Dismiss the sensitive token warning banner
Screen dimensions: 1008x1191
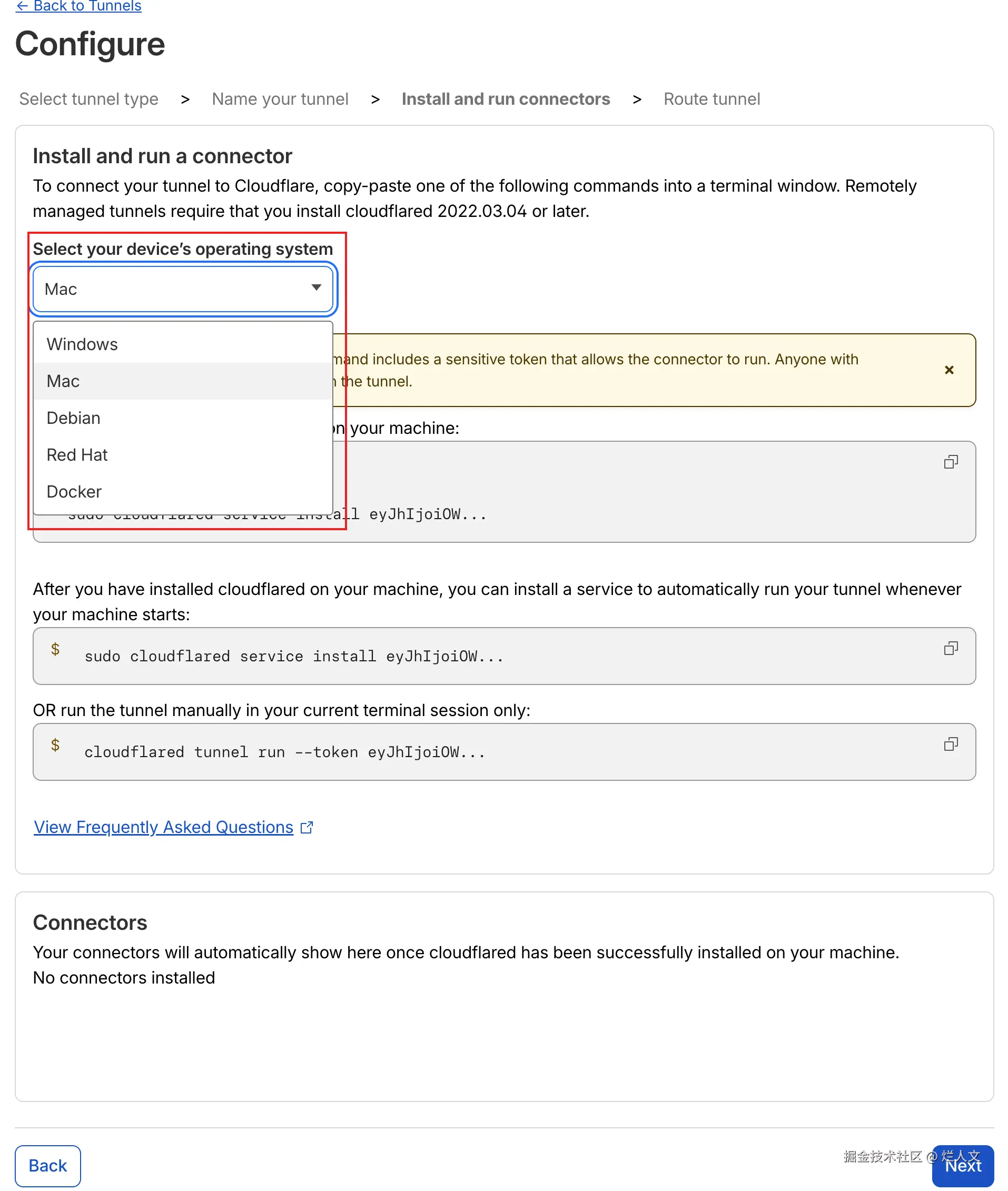point(948,370)
